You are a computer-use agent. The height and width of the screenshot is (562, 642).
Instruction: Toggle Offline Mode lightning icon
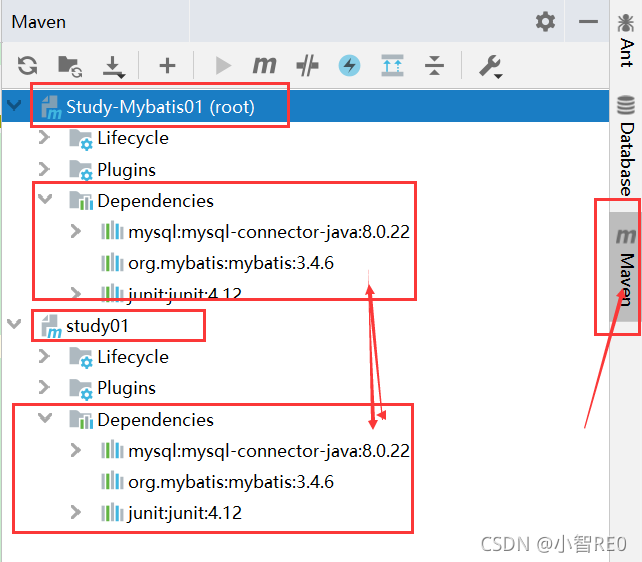click(349, 65)
